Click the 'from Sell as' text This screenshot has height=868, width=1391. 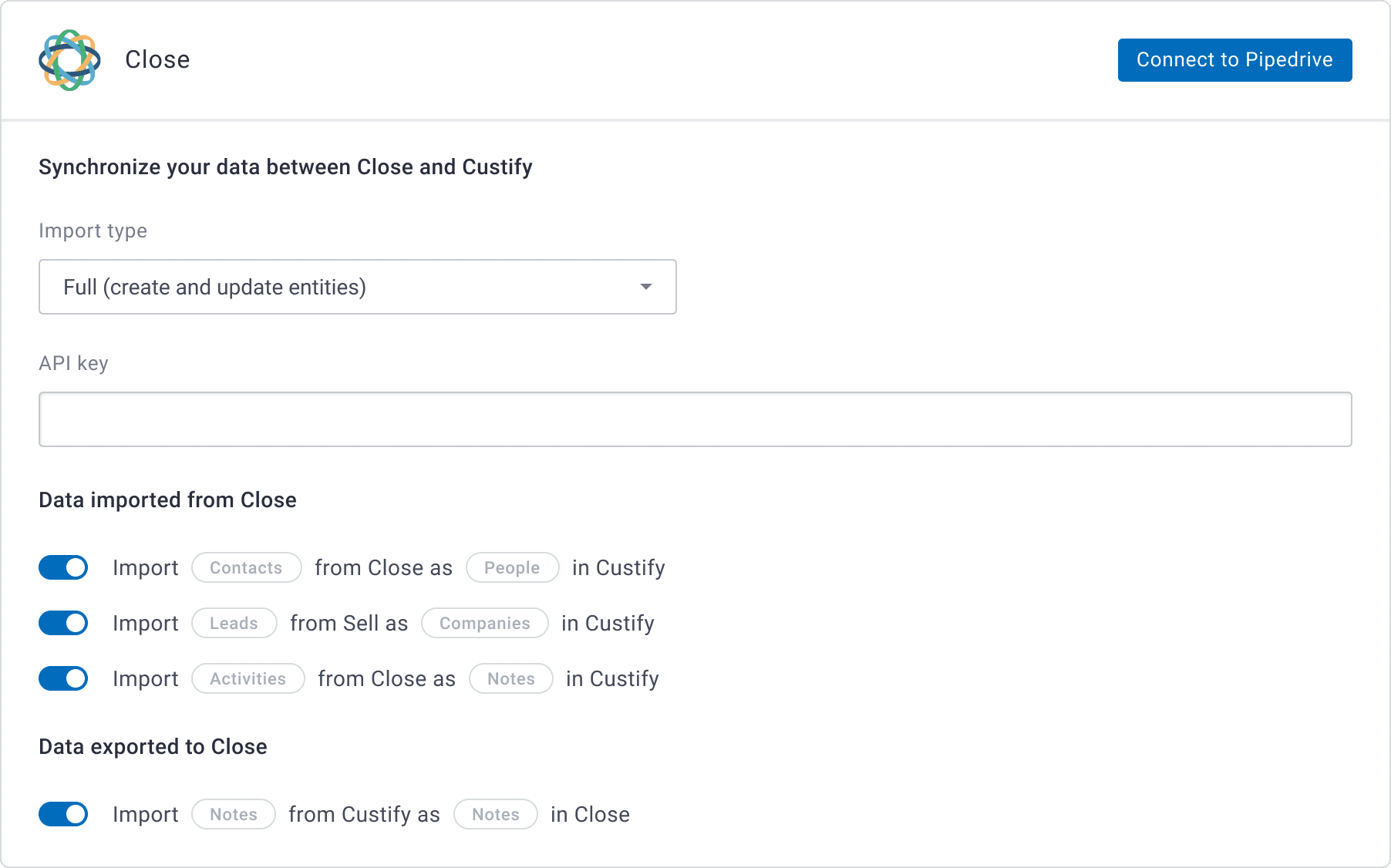(349, 623)
